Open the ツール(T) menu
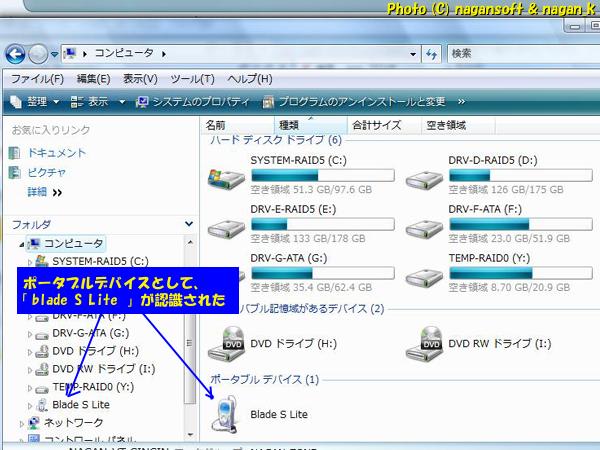Image resolution: width=600 pixels, height=450 pixels. pos(192,78)
